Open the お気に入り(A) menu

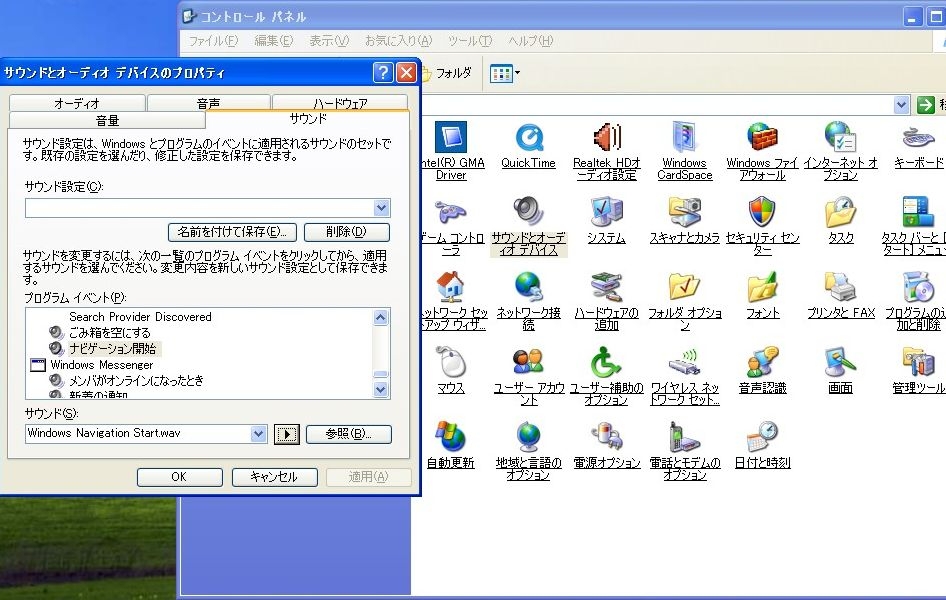click(x=398, y=41)
